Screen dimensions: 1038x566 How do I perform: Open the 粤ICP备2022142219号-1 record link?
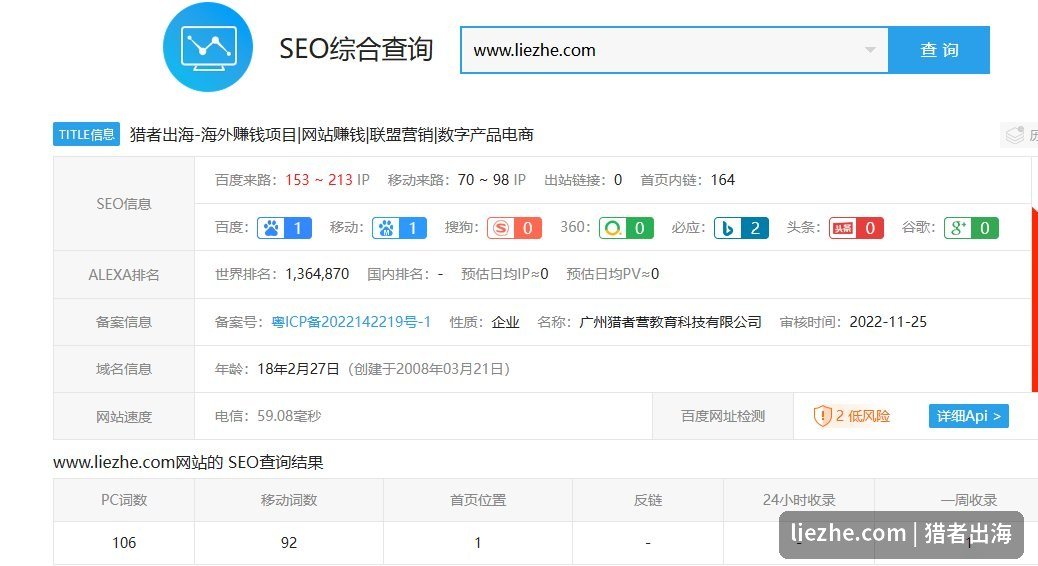pyautogui.click(x=351, y=322)
